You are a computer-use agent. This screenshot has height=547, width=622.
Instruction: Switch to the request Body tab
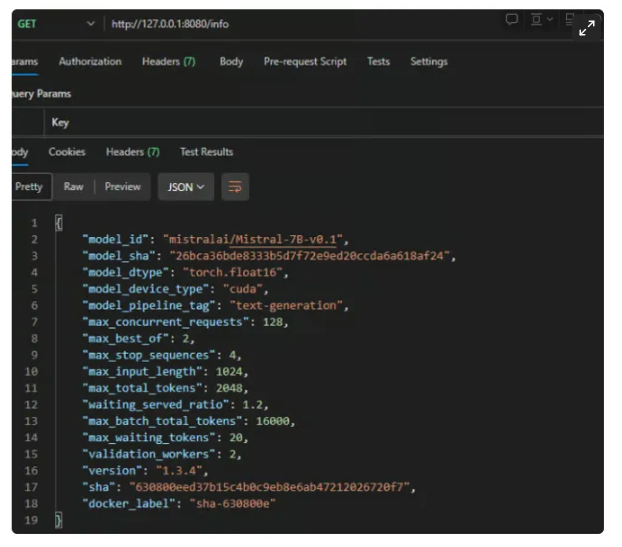click(231, 61)
